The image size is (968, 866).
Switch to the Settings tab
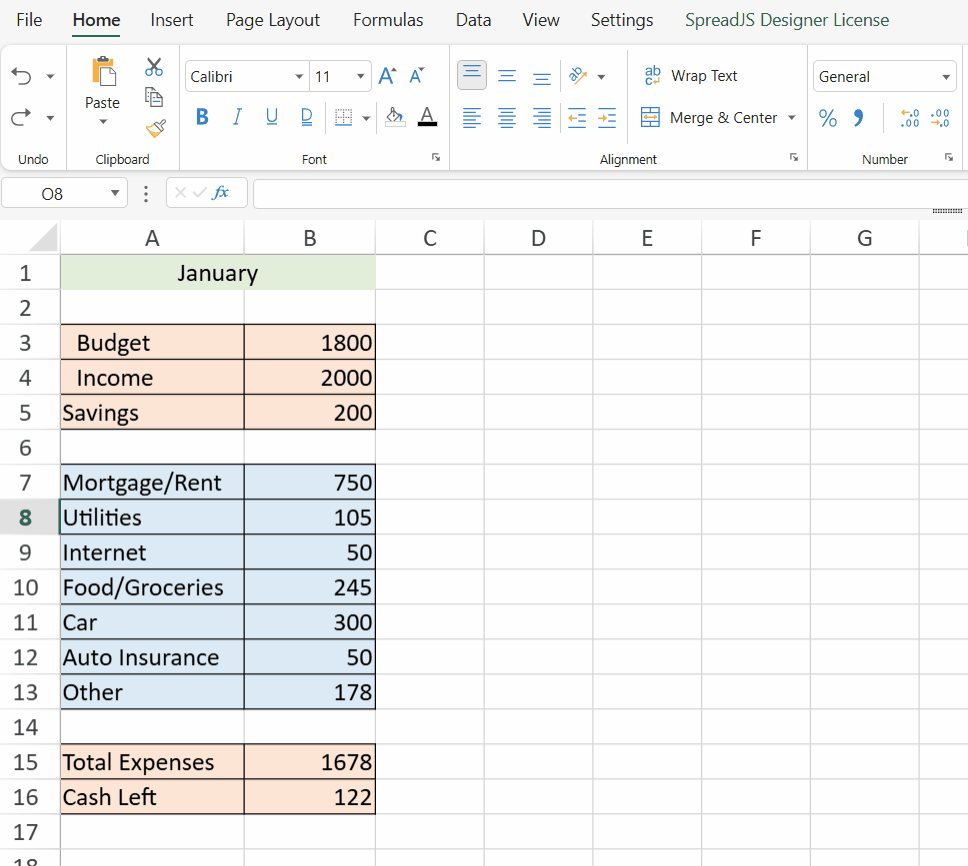(622, 20)
